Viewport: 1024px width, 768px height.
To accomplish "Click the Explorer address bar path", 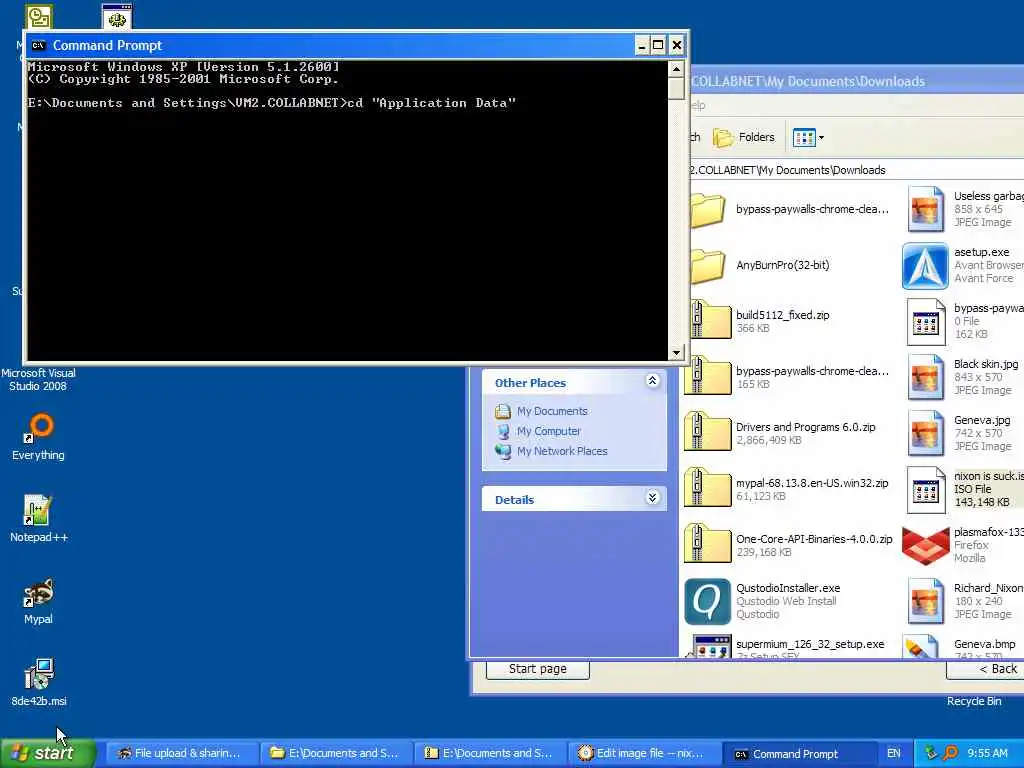I will 788,170.
